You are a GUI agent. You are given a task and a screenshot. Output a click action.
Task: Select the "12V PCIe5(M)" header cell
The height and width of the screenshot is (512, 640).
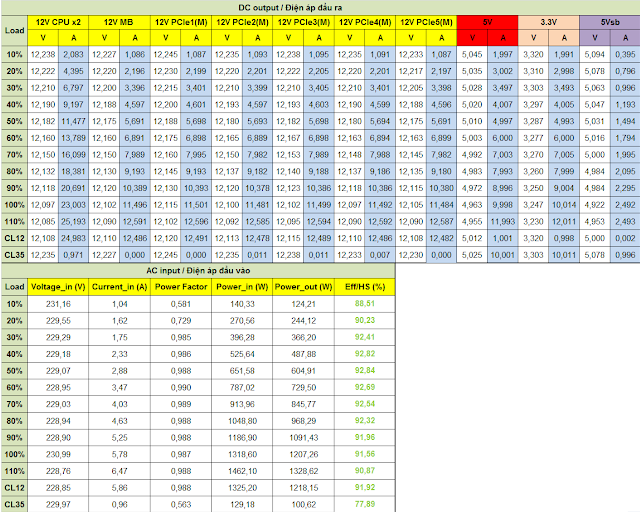426,20
